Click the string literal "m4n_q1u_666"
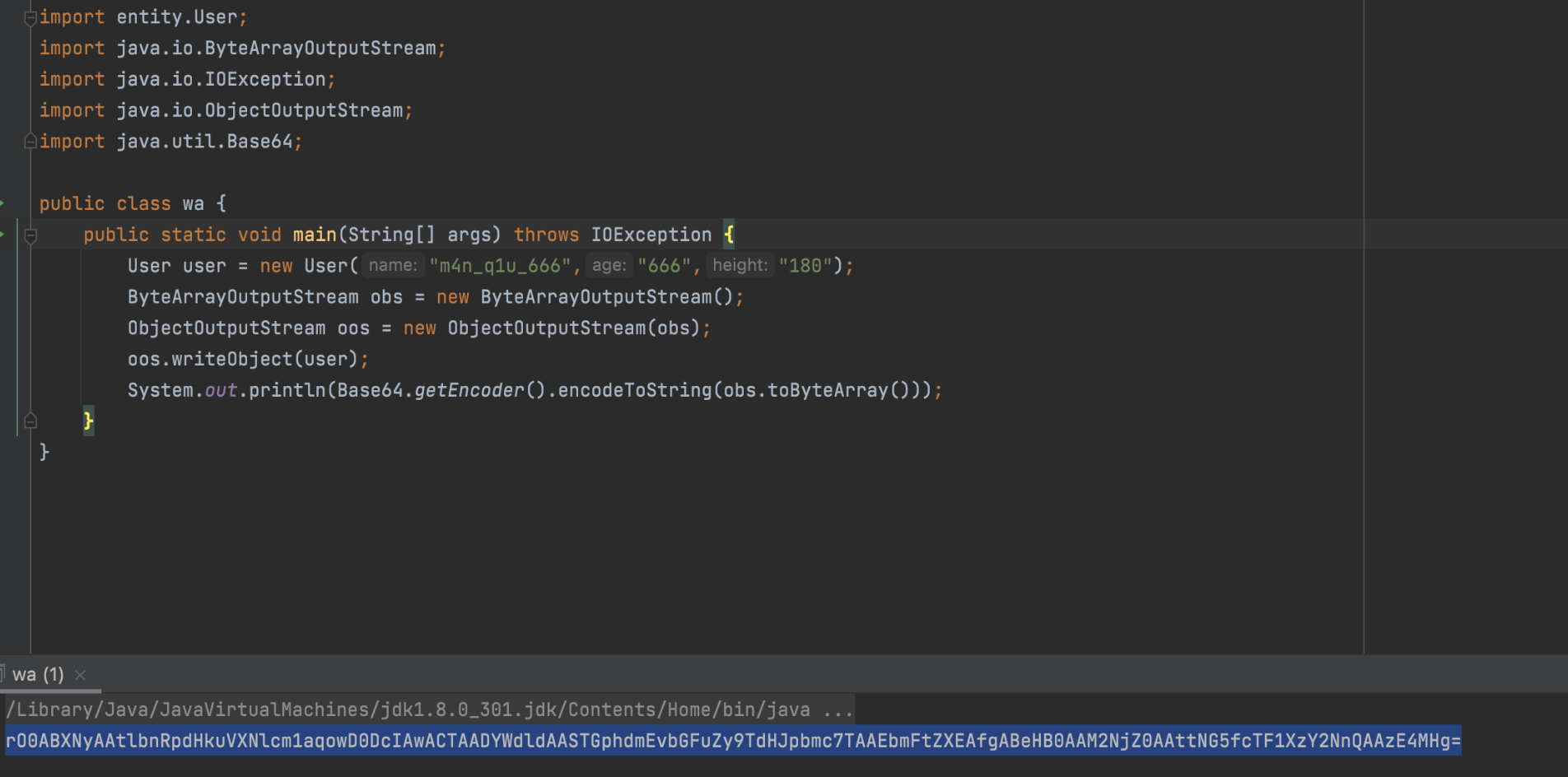This screenshot has height=777, width=1568. (500, 266)
